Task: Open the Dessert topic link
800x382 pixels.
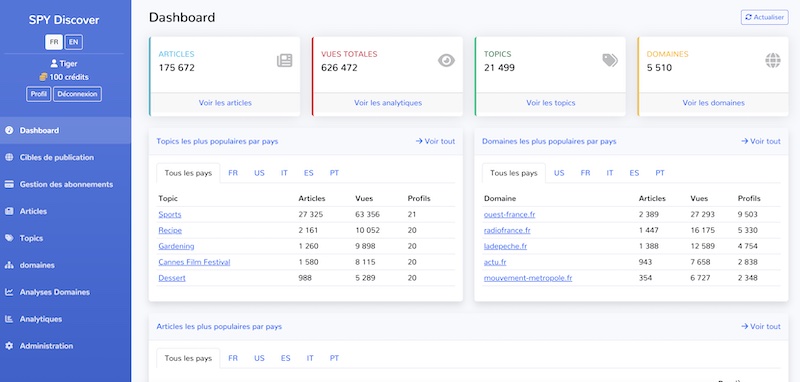Action: point(172,278)
